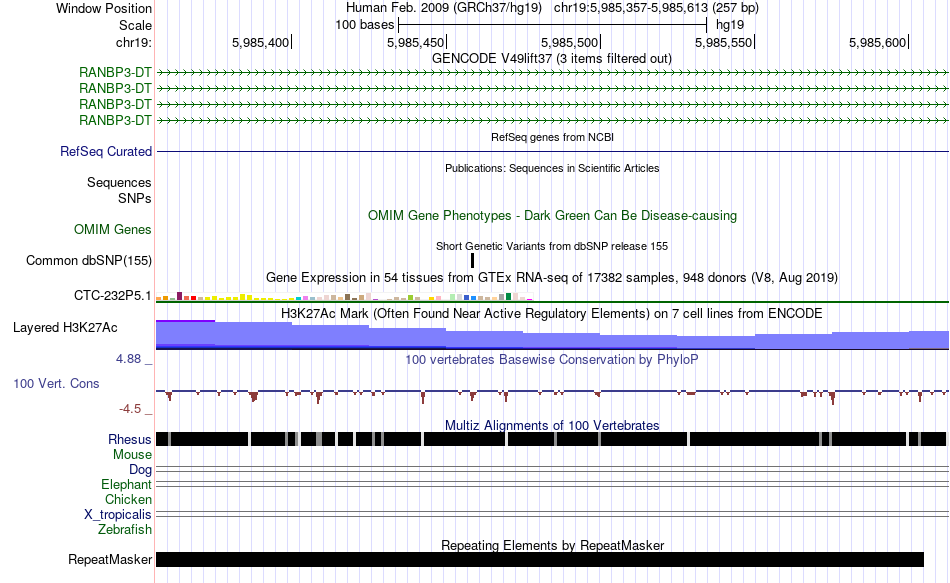Click the hg19 label beside scale bar
Viewport: 950px width, 583px height.
coord(729,25)
